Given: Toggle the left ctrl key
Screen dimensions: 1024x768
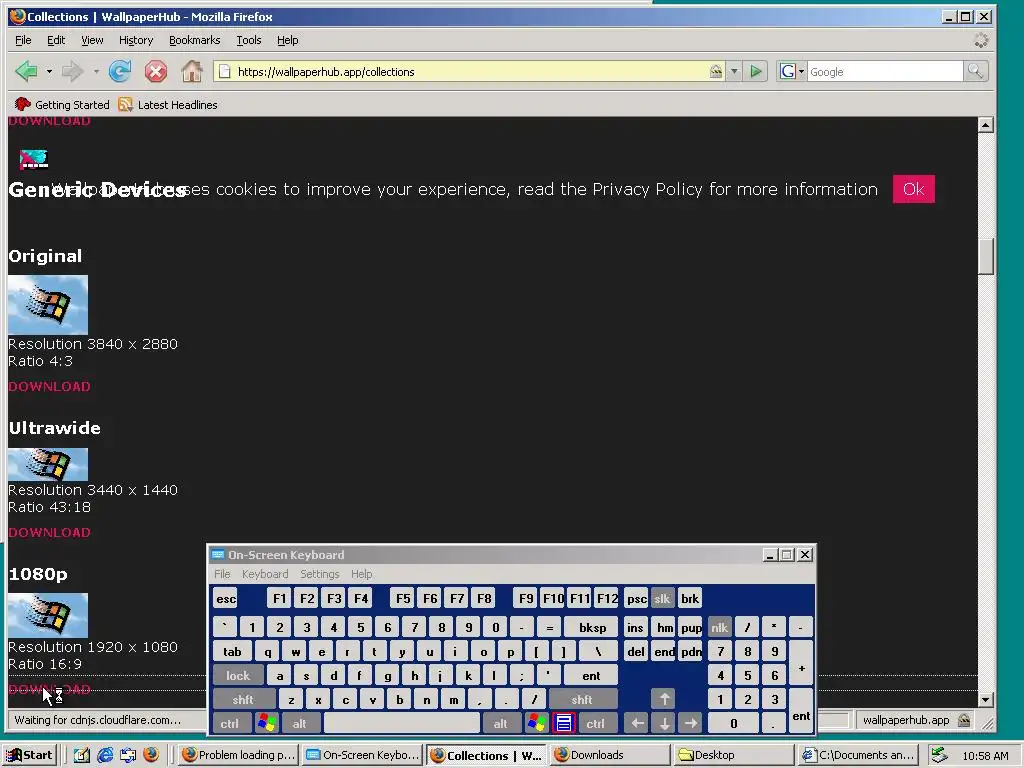Looking at the screenshot, I should [x=229, y=723].
